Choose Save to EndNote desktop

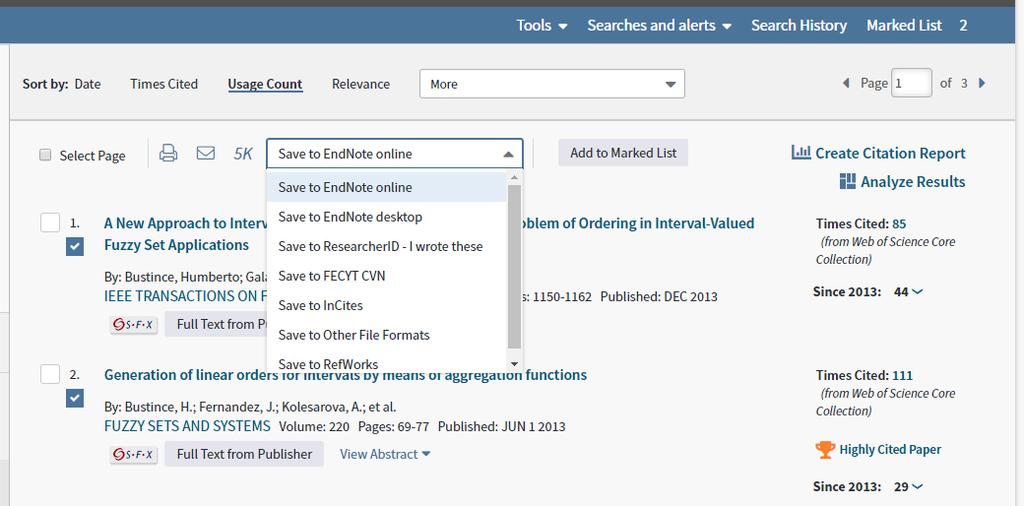(x=386, y=217)
